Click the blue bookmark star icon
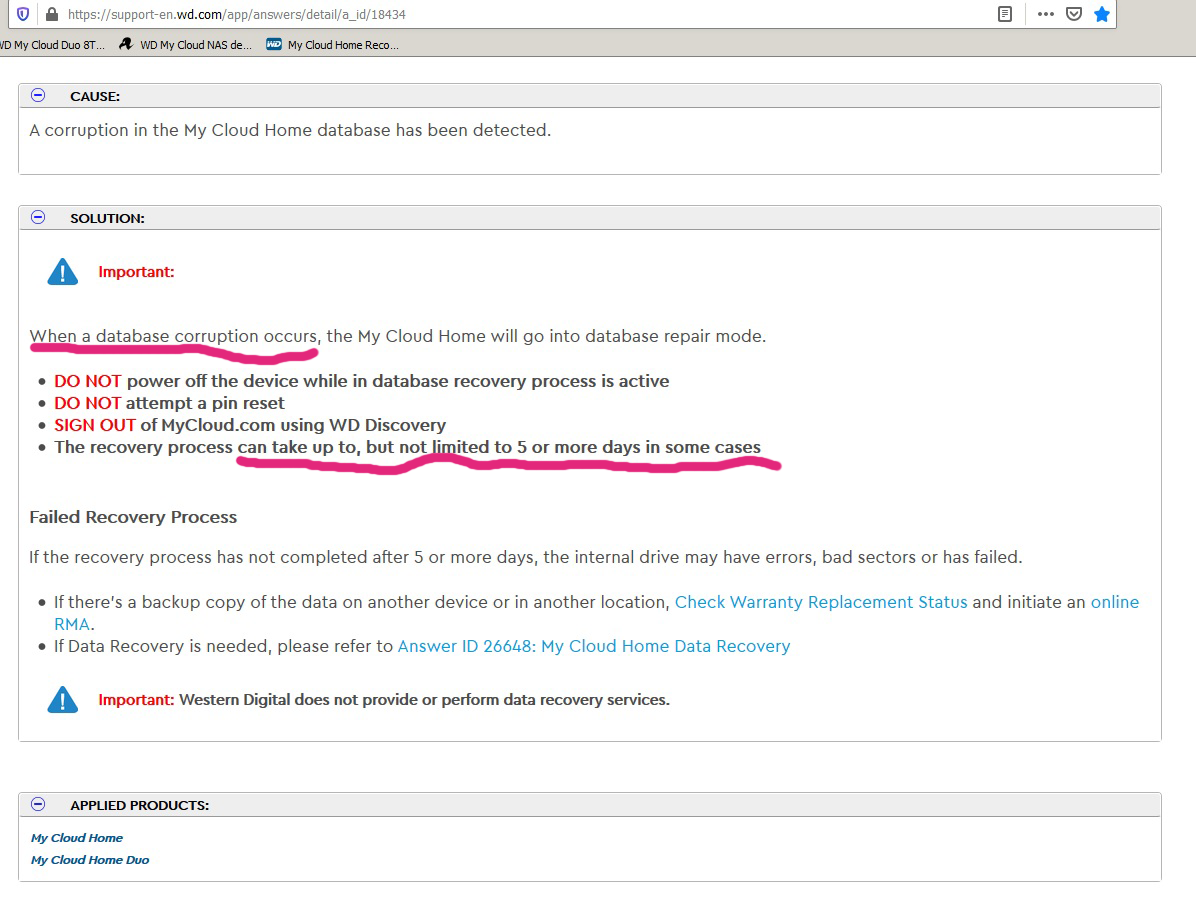The height and width of the screenshot is (899, 1196). tap(1101, 14)
